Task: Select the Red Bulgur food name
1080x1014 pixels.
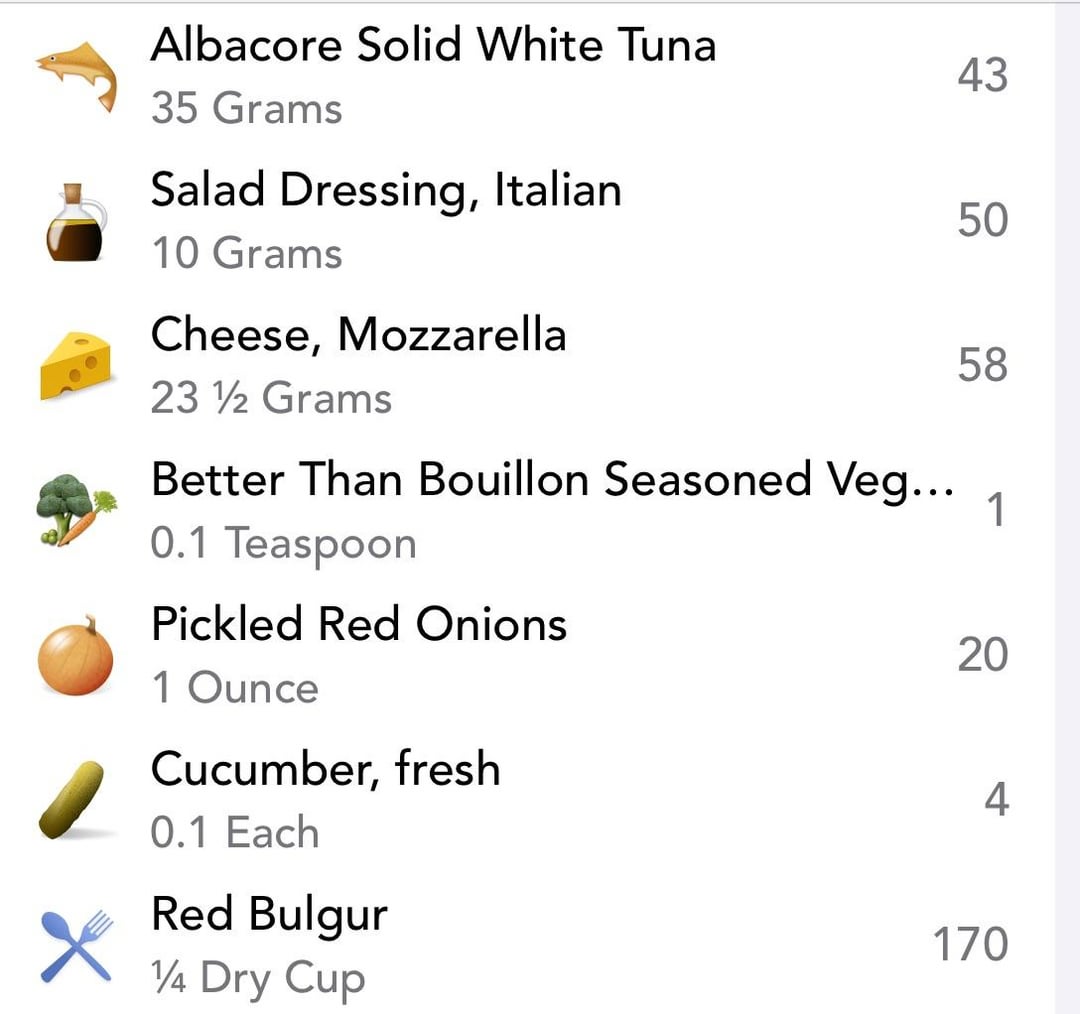Action: click(x=269, y=914)
